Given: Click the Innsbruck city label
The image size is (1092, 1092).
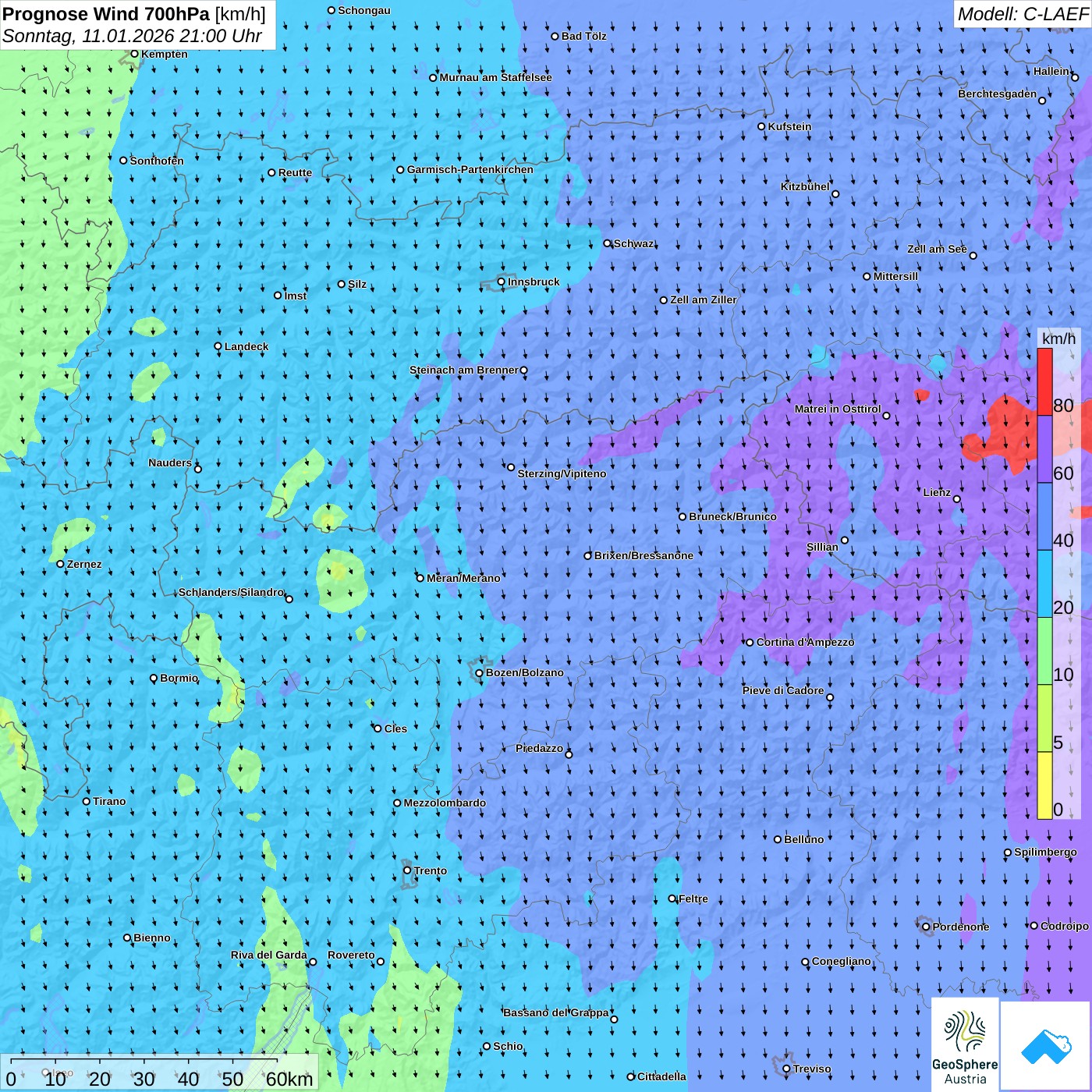Looking at the screenshot, I should point(534,282).
